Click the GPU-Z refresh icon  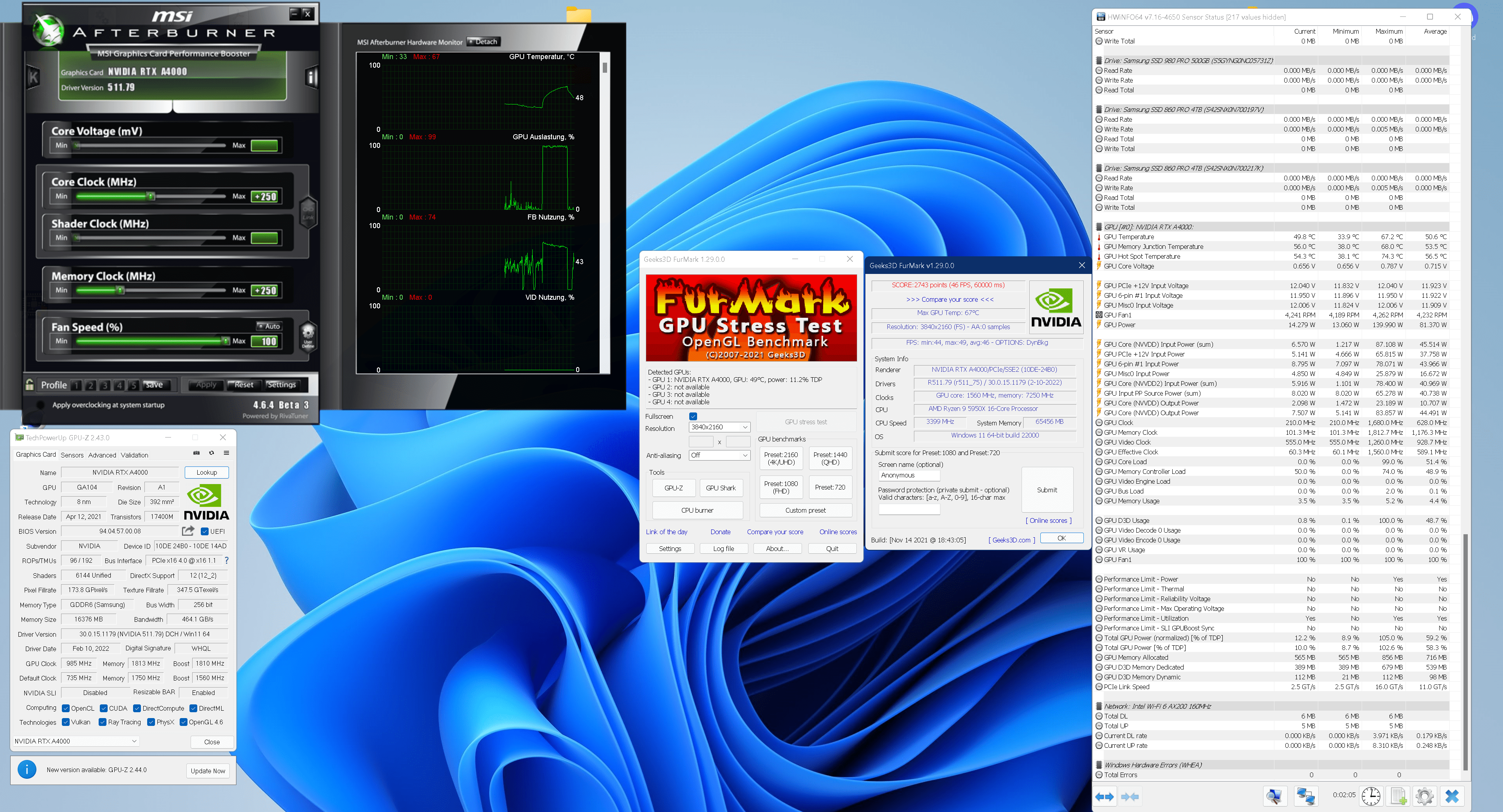(x=211, y=453)
